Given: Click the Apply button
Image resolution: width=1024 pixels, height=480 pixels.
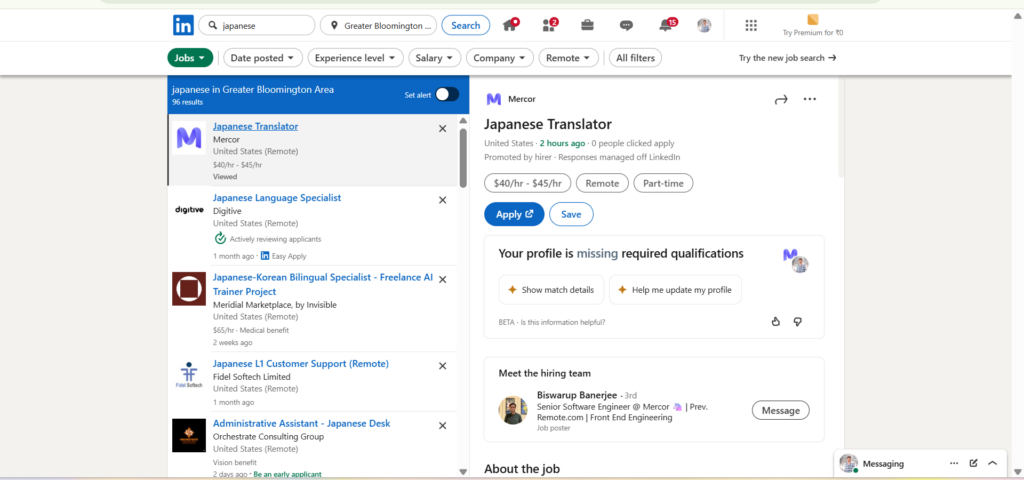Looking at the screenshot, I should pyautogui.click(x=514, y=214).
